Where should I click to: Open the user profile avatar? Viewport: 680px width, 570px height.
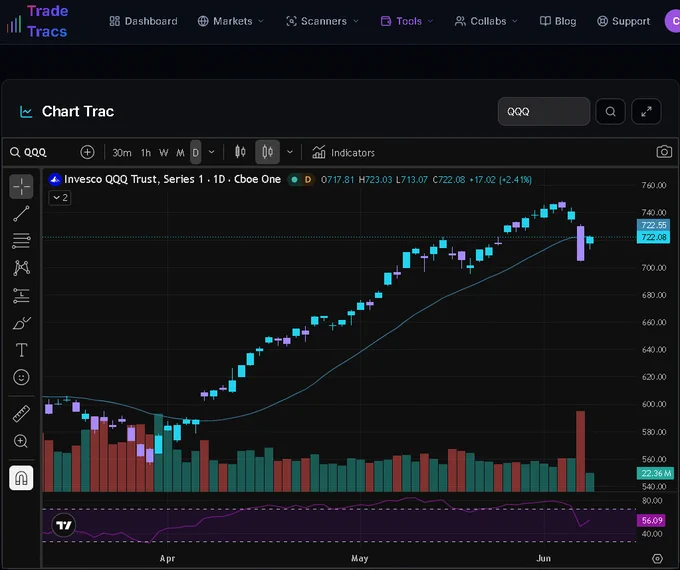pos(672,21)
